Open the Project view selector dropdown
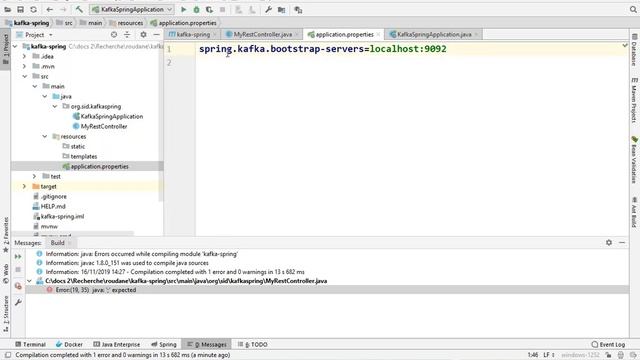This screenshot has height=360, width=640. (x=51, y=35)
